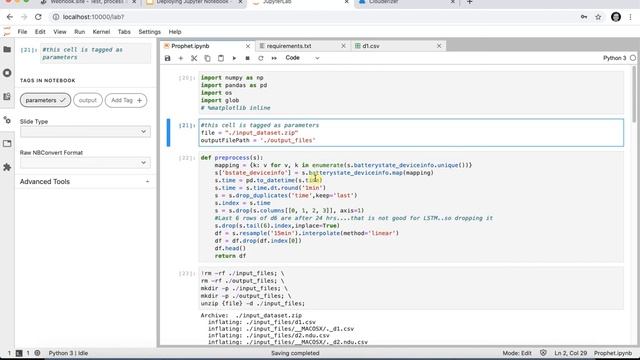The image size is (640, 360).
Task: Paste cell from clipboard
Action: tap(221, 58)
